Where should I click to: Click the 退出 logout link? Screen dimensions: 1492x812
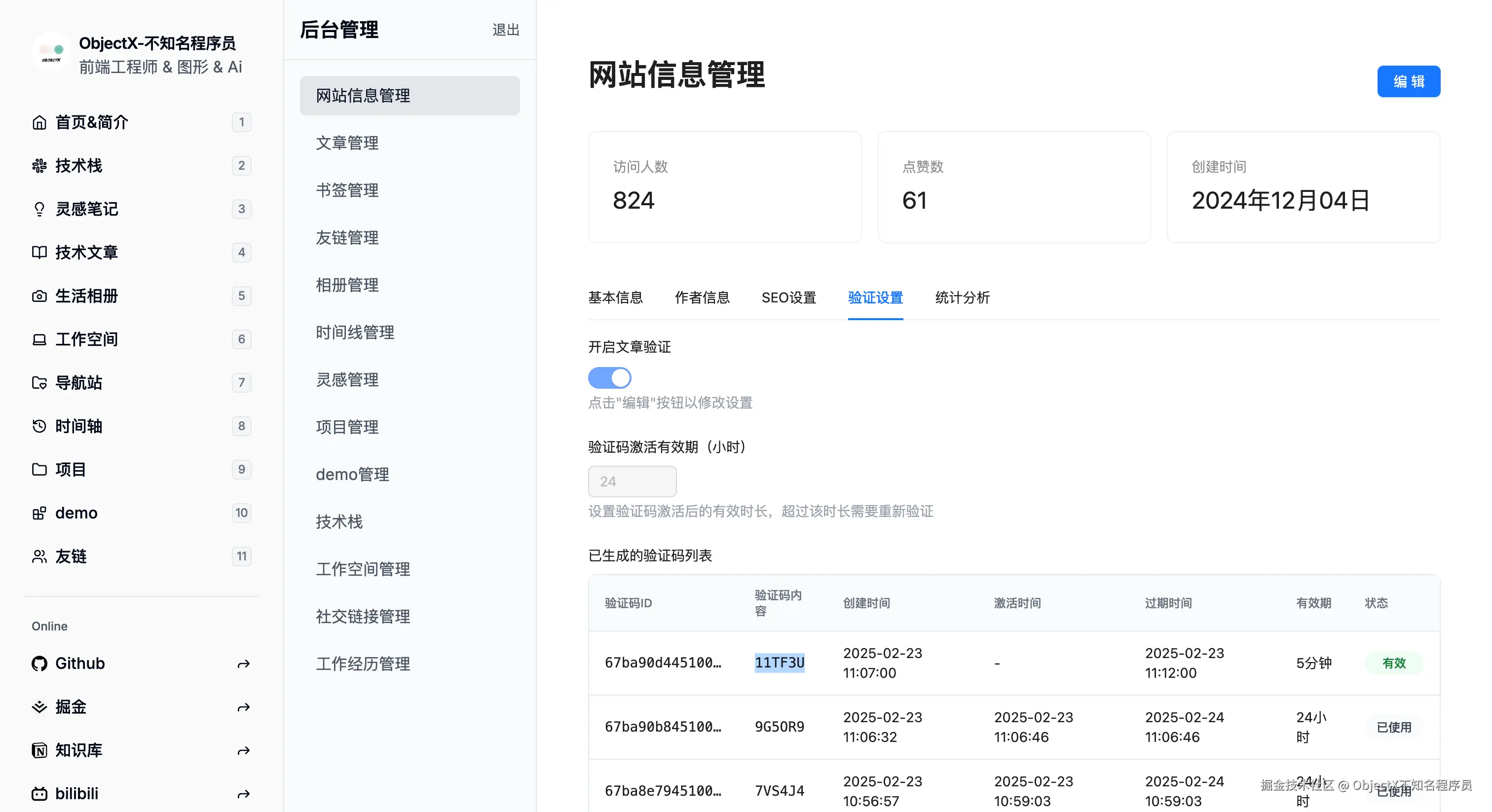(x=505, y=30)
